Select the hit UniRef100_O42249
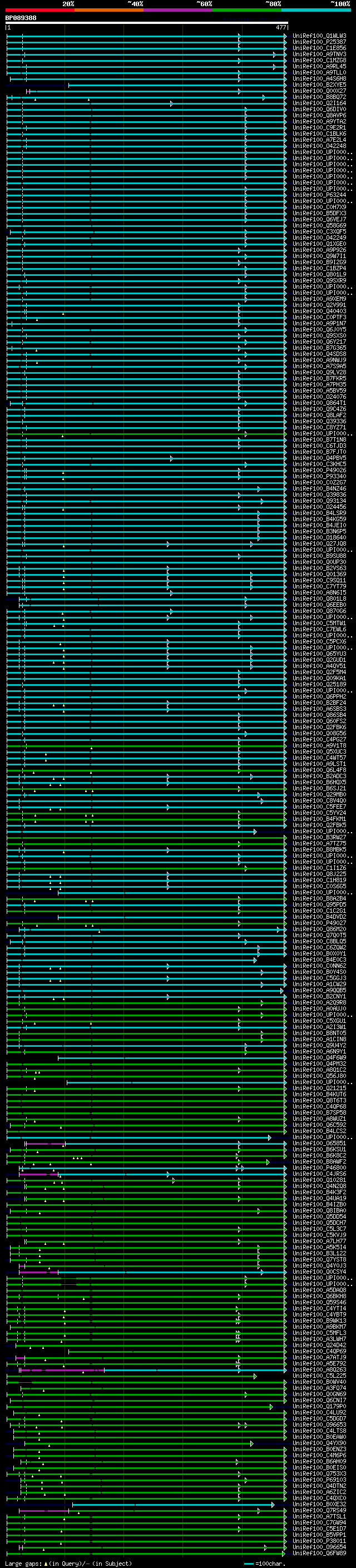Screen dimensions: 356x1568 point(319,238)
